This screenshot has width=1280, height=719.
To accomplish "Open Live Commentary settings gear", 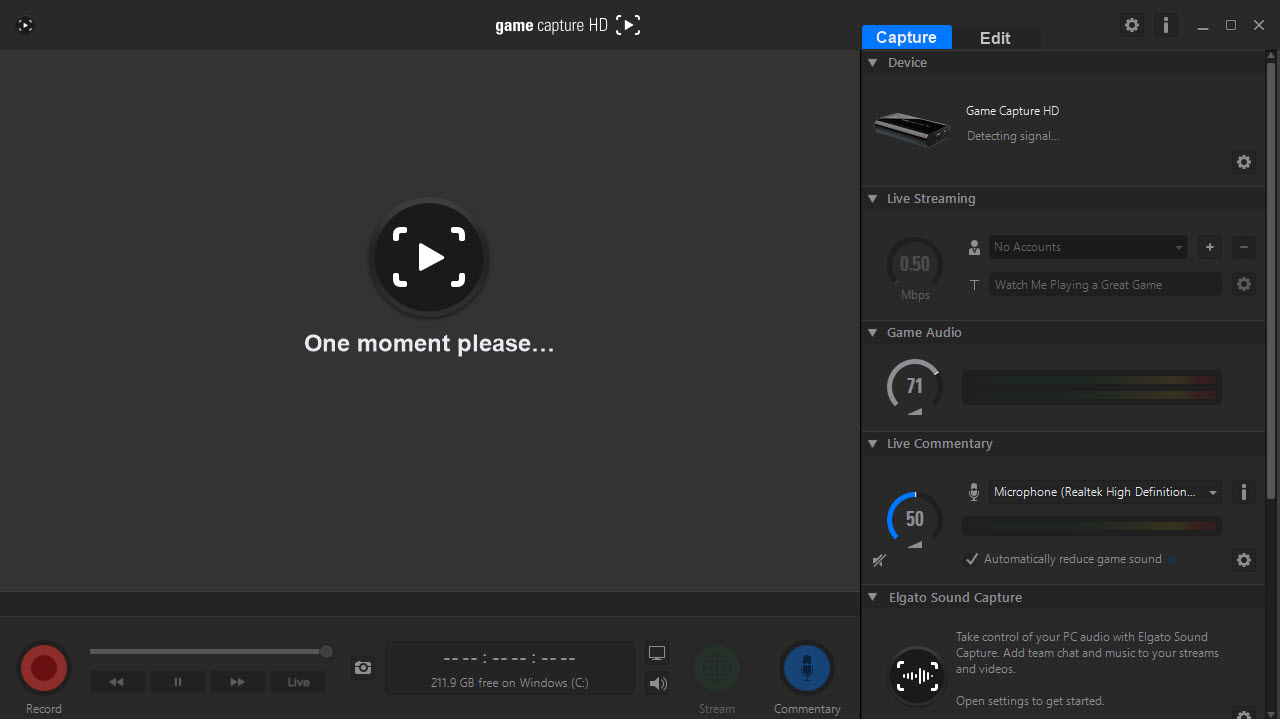I will tap(1244, 560).
